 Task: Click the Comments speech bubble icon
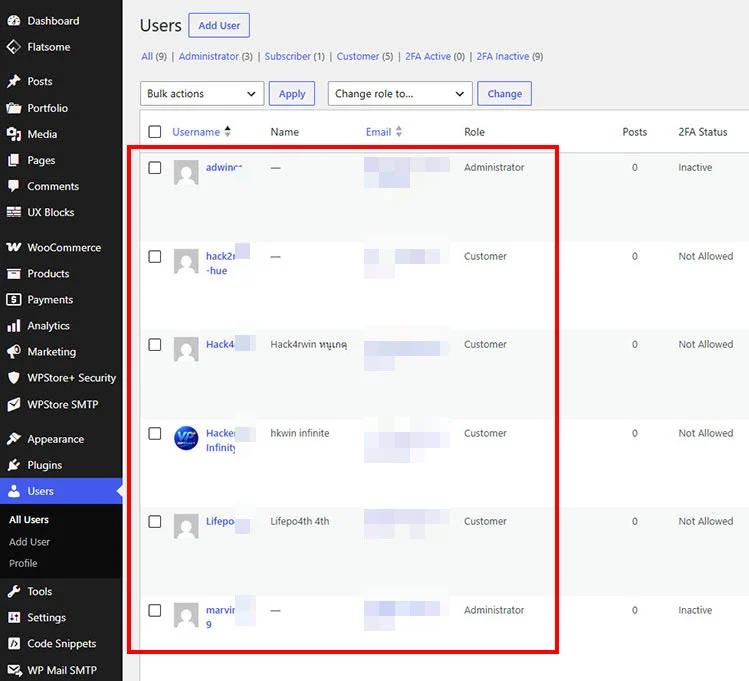pyautogui.click(x=14, y=186)
